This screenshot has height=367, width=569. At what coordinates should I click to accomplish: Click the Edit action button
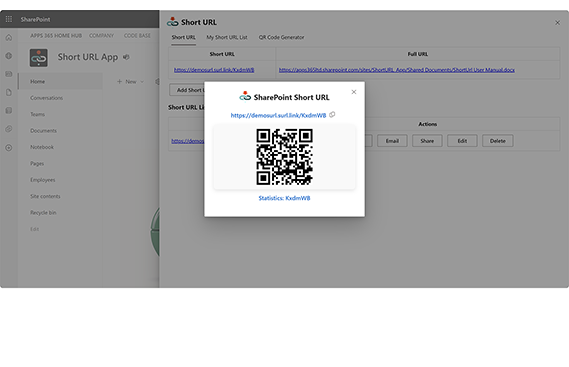(x=462, y=141)
